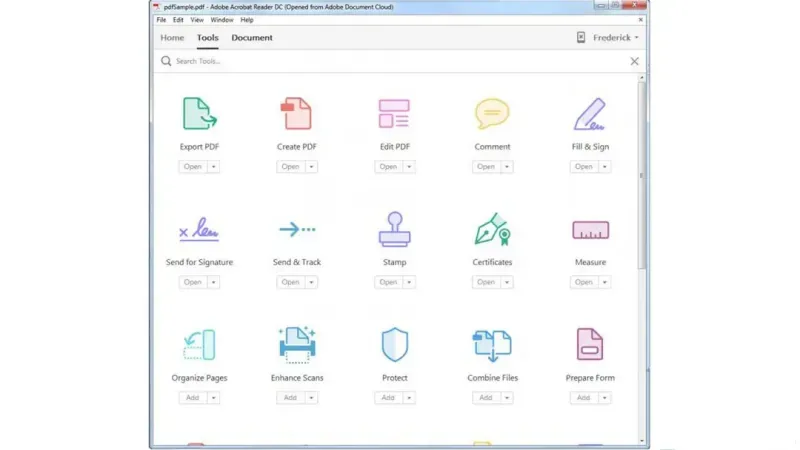Viewport: 800px width, 450px height.
Task: Open the Measure dropdown arrow
Action: [x=605, y=282]
